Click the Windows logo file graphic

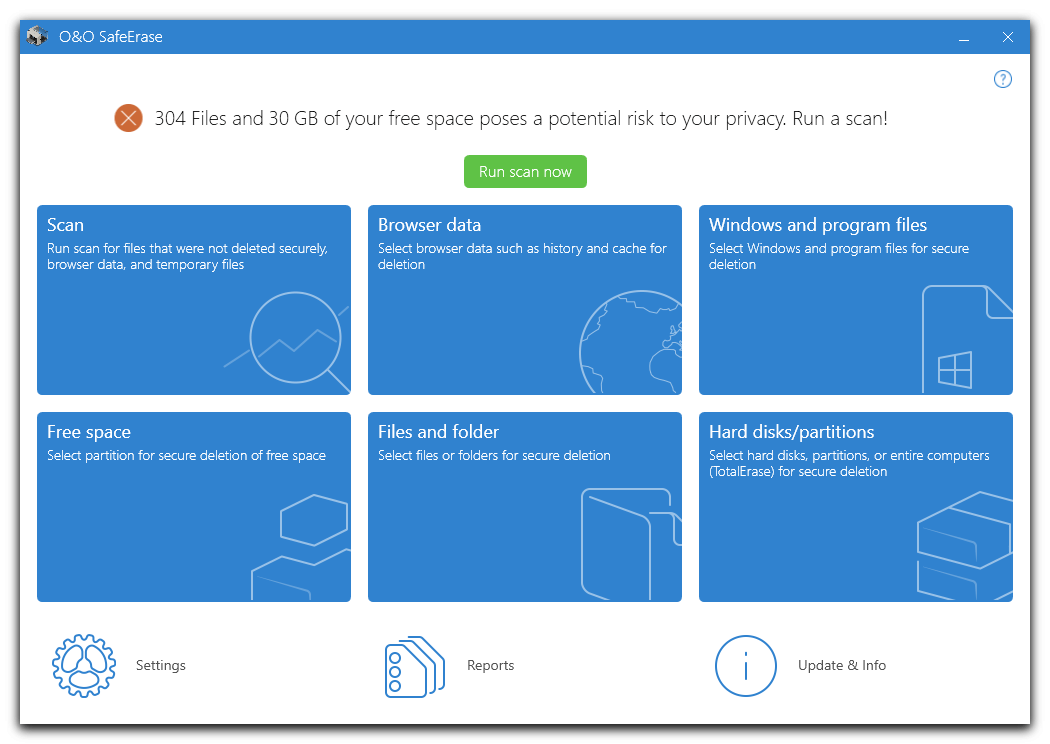[961, 342]
